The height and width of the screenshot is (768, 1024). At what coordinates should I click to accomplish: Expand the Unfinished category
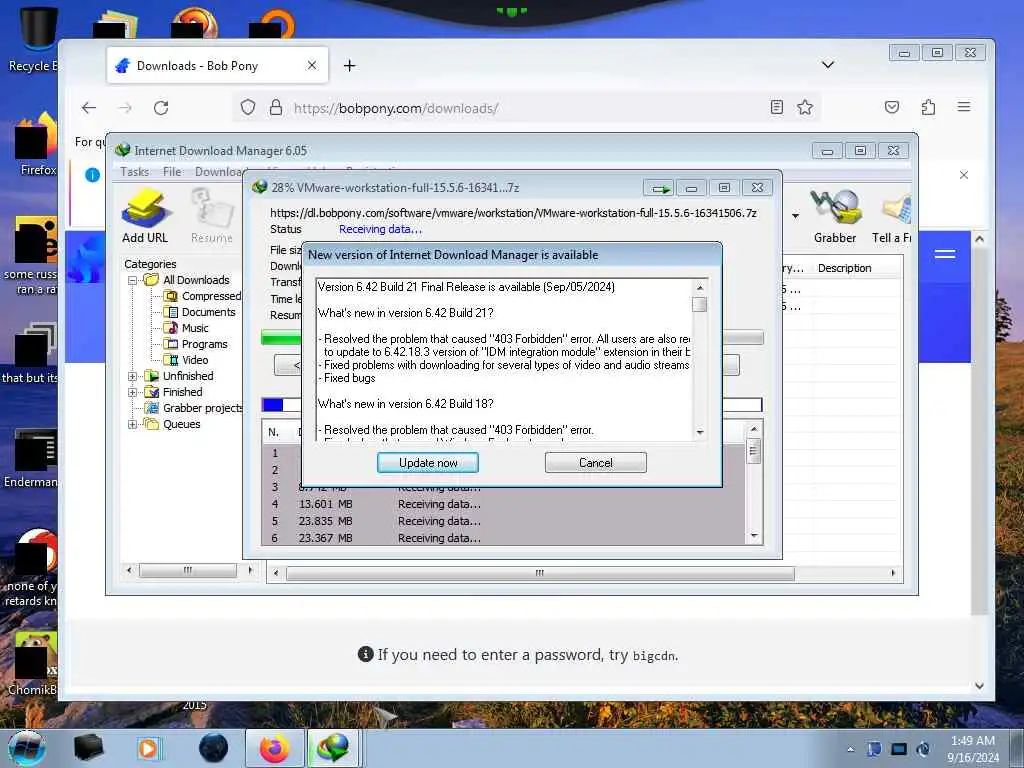pos(133,376)
